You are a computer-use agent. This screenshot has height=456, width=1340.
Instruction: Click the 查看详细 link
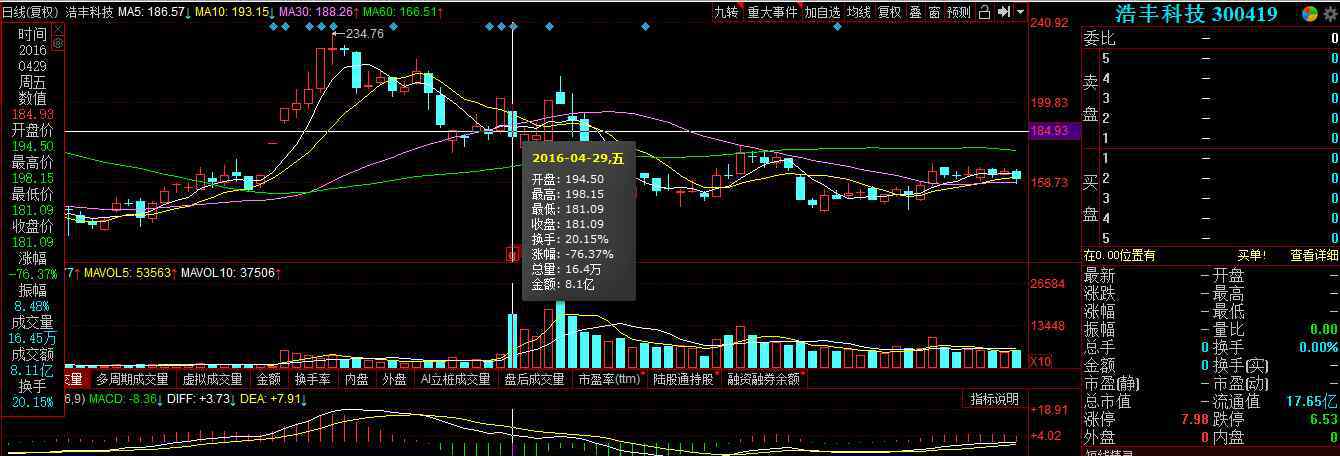pyautogui.click(x=1313, y=256)
